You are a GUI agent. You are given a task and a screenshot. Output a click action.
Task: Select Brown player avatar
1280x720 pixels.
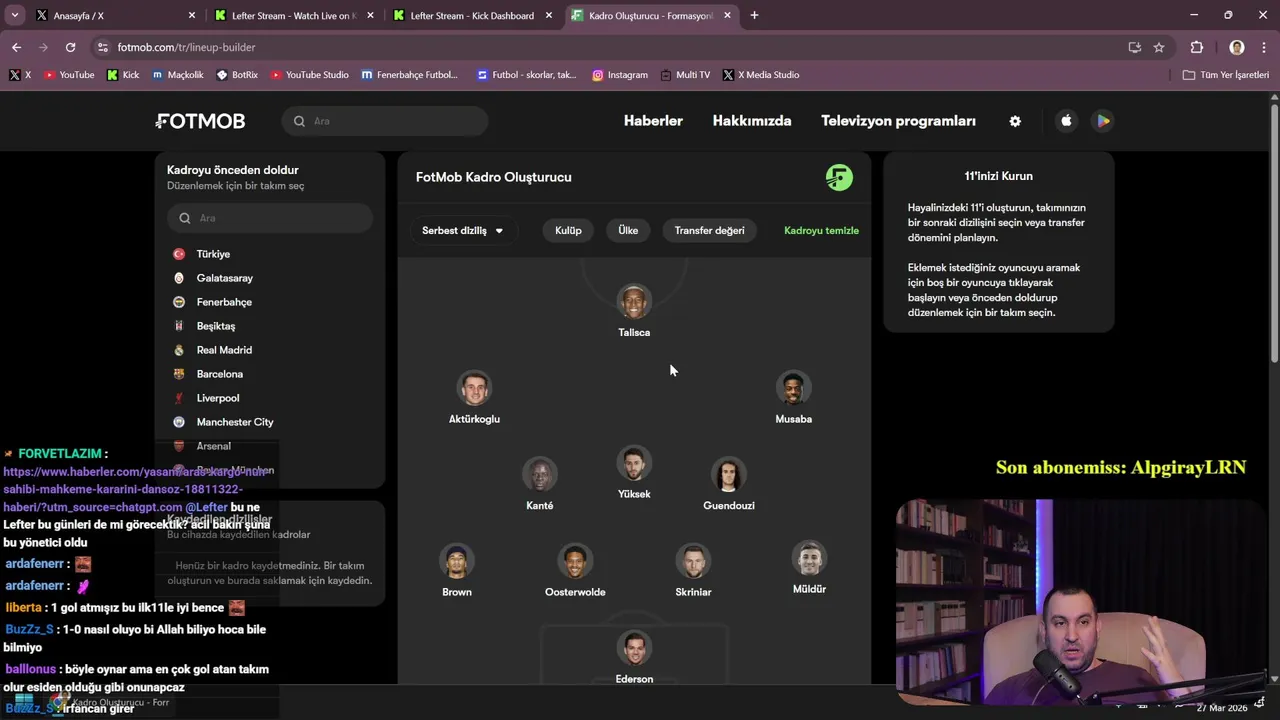tap(456, 561)
